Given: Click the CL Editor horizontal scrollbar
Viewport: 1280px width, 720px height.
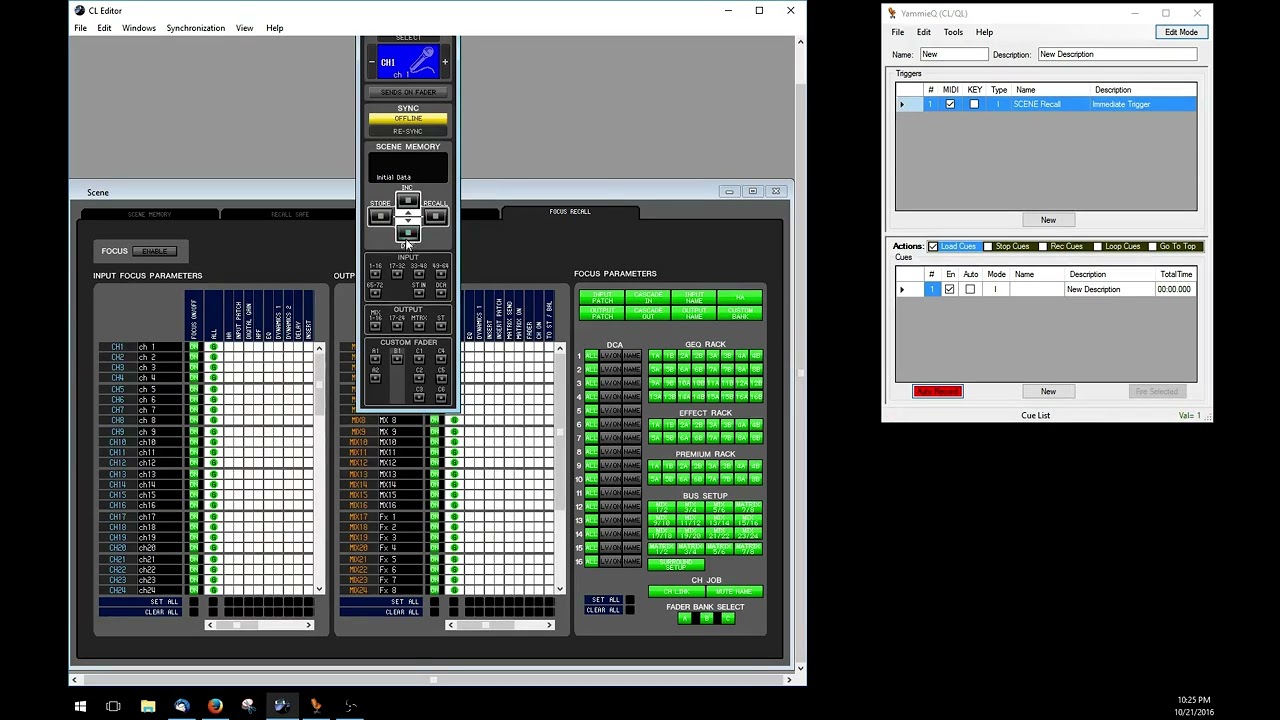Looking at the screenshot, I should [x=432, y=680].
